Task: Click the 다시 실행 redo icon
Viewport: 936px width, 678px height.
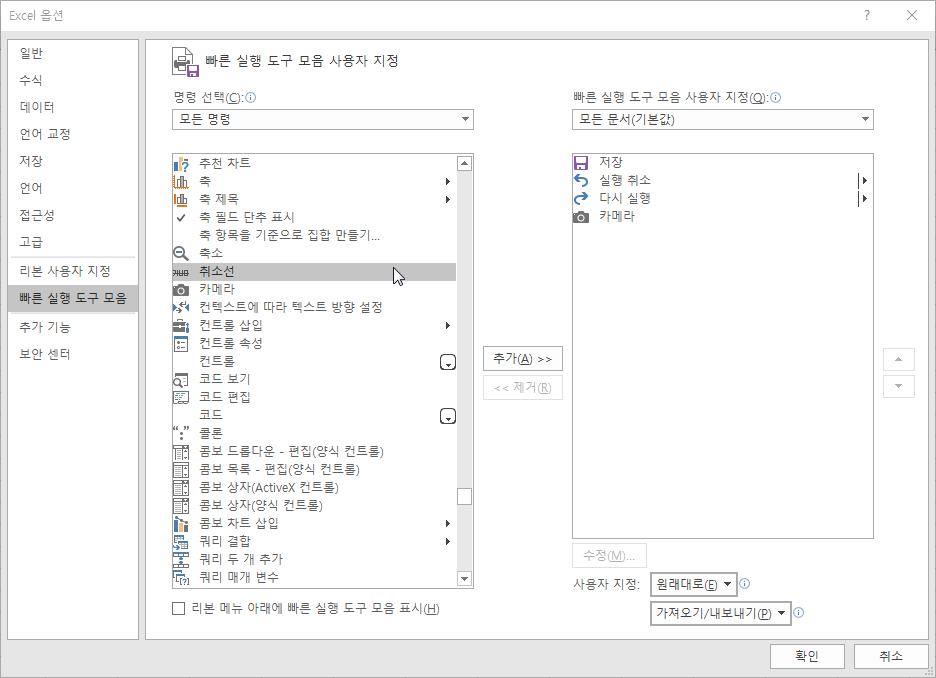Action: pos(581,199)
